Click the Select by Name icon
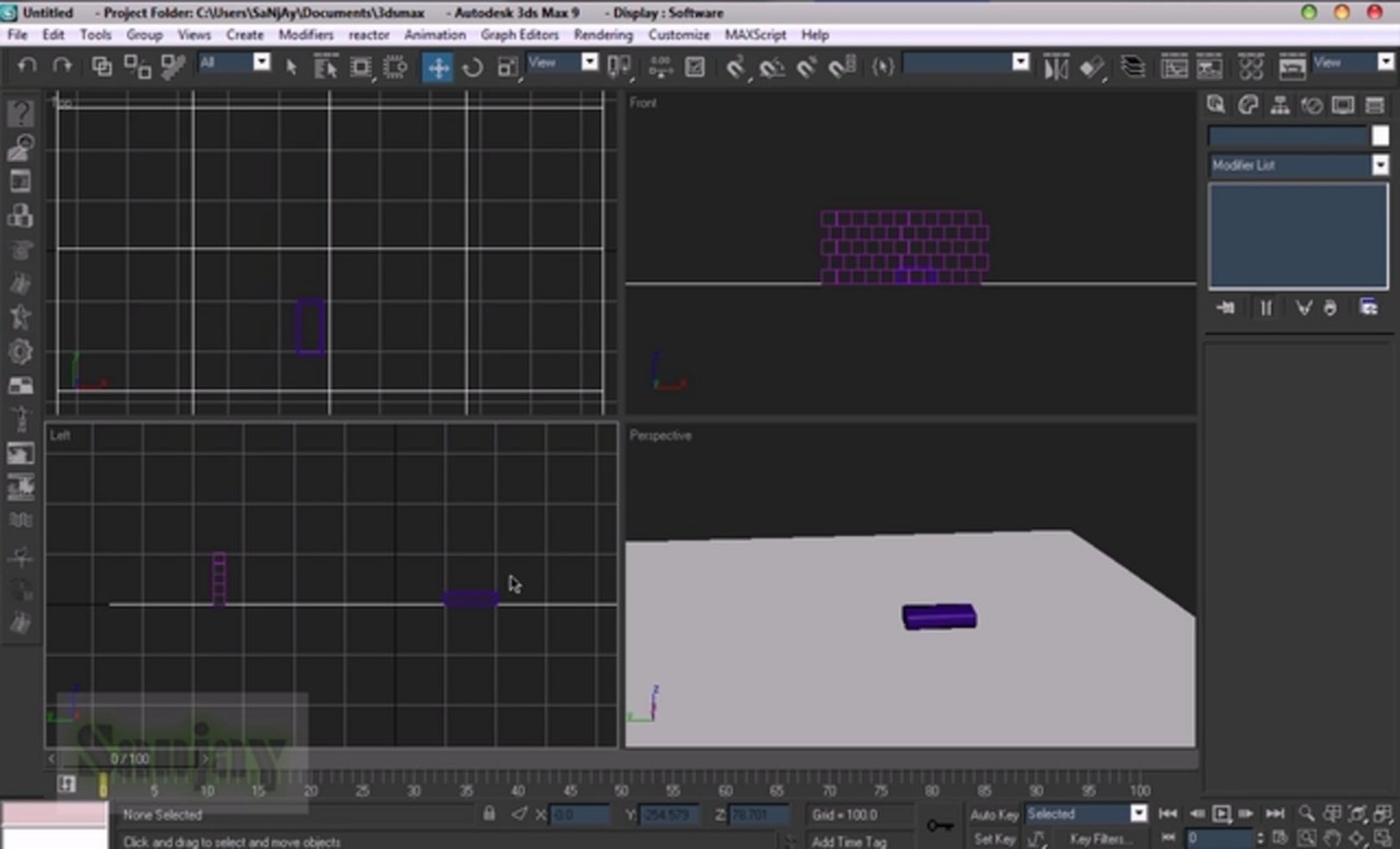The height and width of the screenshot is (849, 1400). [325, 68]
